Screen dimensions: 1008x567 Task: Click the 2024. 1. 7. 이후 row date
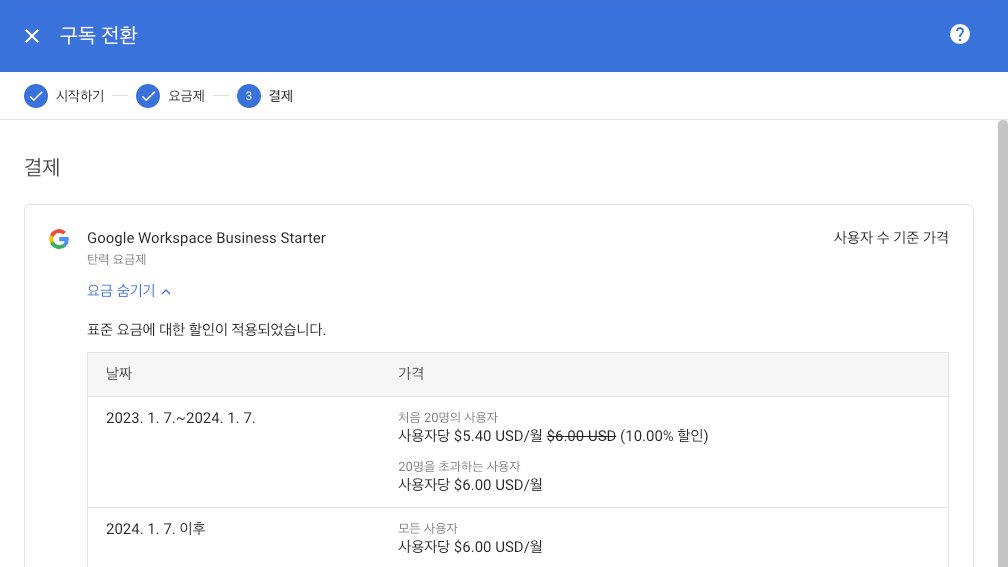point(156,528)
